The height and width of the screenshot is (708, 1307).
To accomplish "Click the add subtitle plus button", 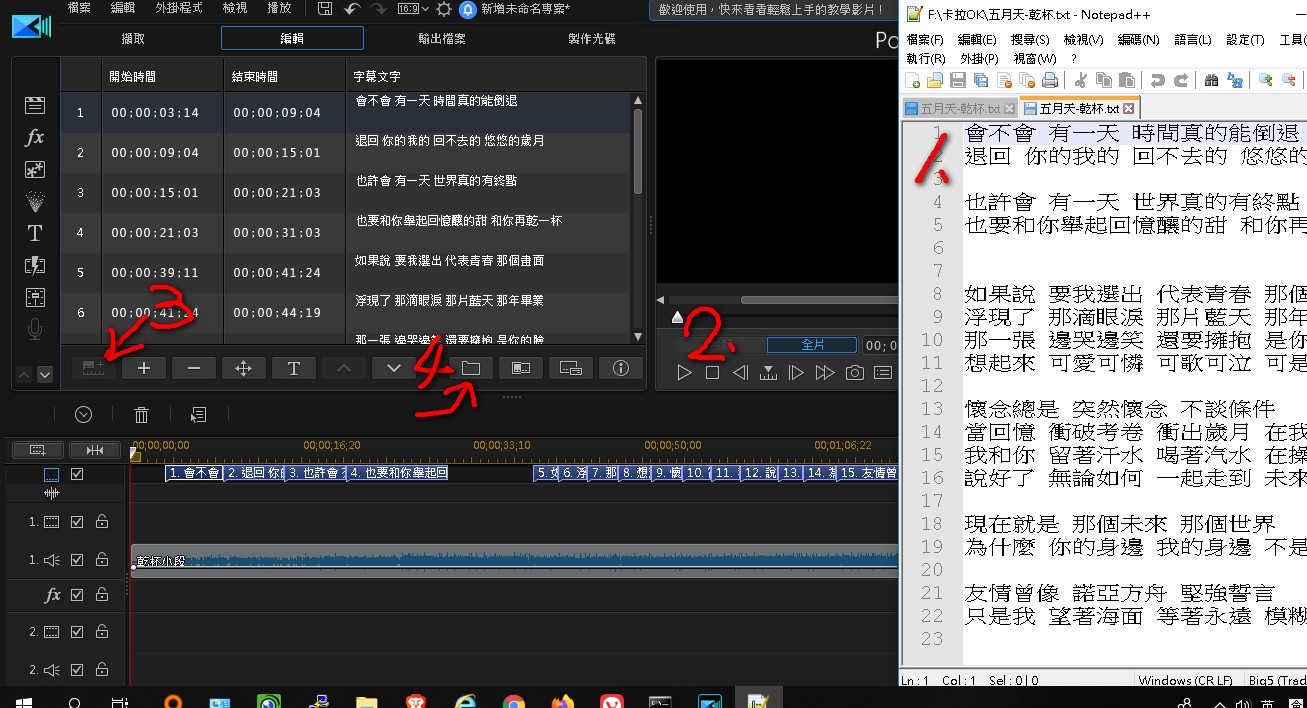I will tap(144, 368).
